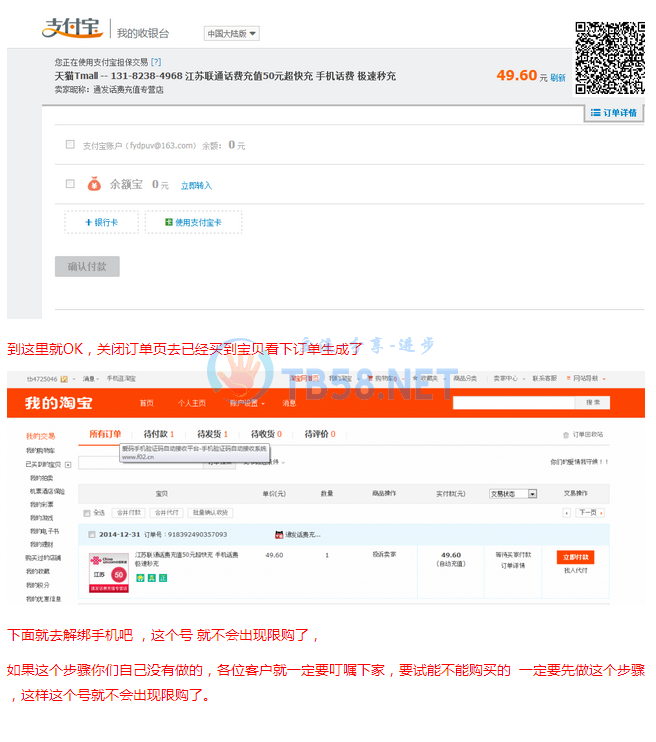
Task: Check the 2014-12-31 order checkbox
Action: [x=92, y=535]
